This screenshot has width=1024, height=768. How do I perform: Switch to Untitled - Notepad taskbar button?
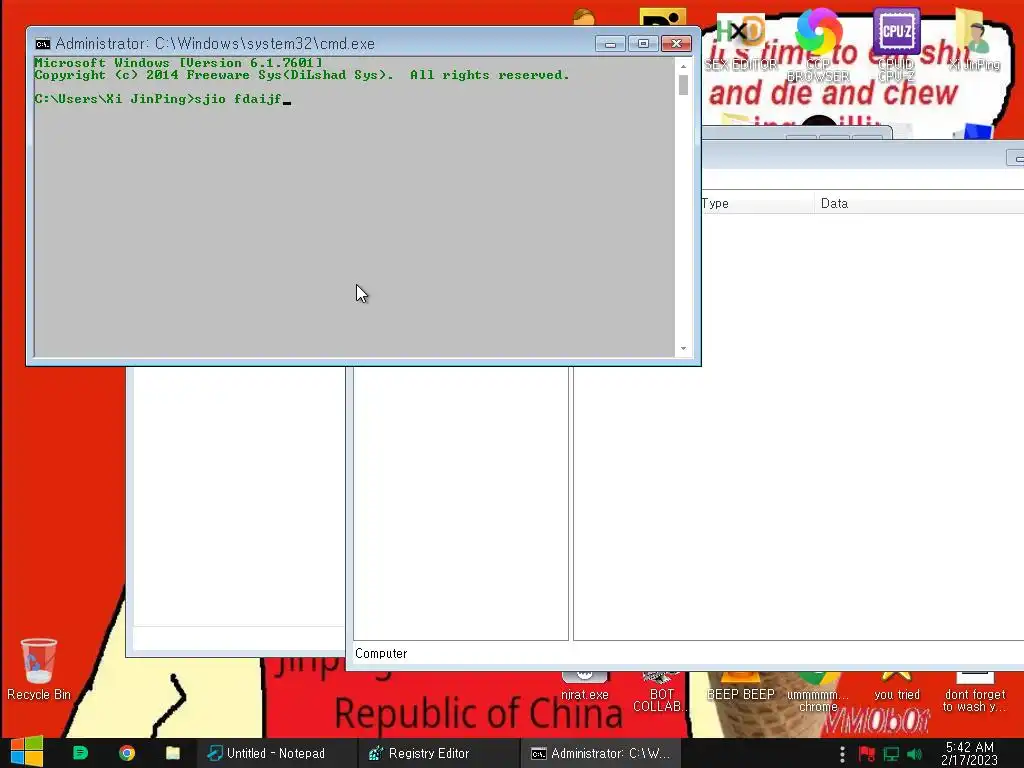[x=277, y=753]
